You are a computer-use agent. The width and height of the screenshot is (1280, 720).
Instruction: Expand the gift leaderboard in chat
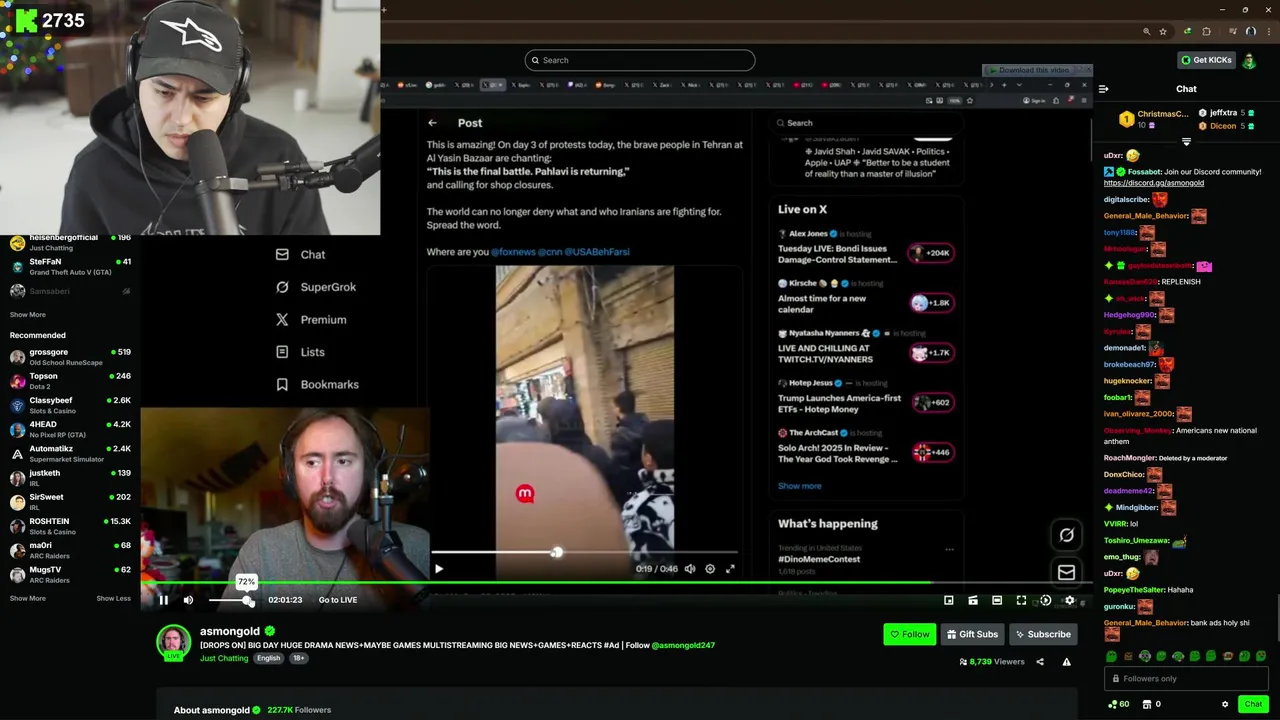pos(1186,141)
